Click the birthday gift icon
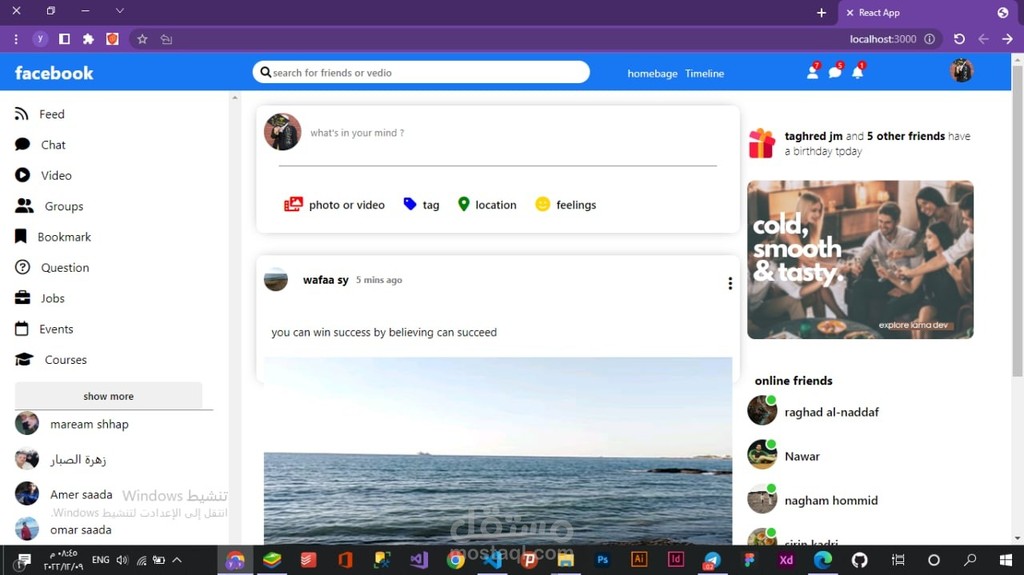The width and height of the screenshot is (1024, 575). [x=761, y=143]
